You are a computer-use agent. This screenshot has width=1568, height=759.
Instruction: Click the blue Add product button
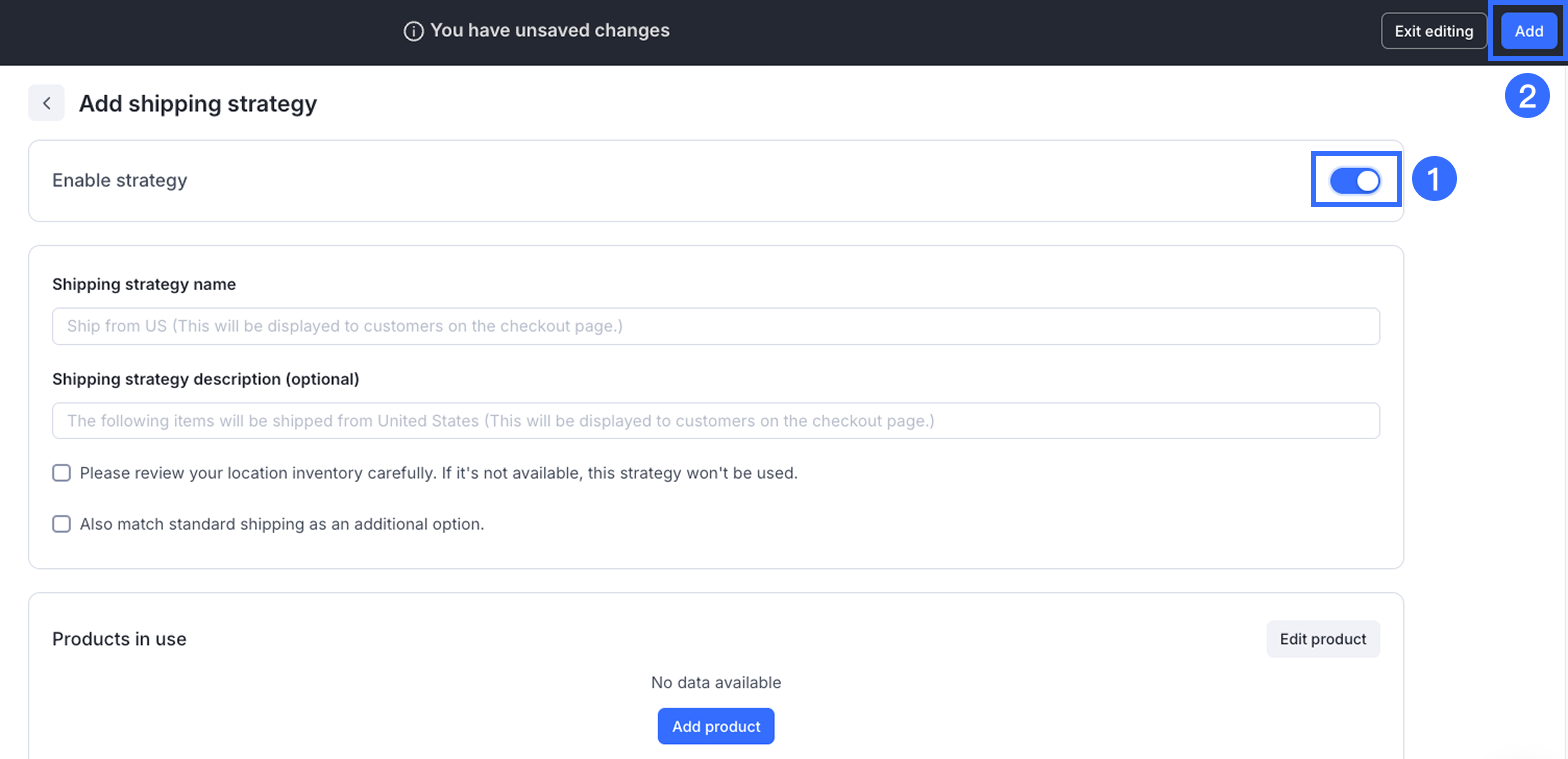click(x=716, y=726)
